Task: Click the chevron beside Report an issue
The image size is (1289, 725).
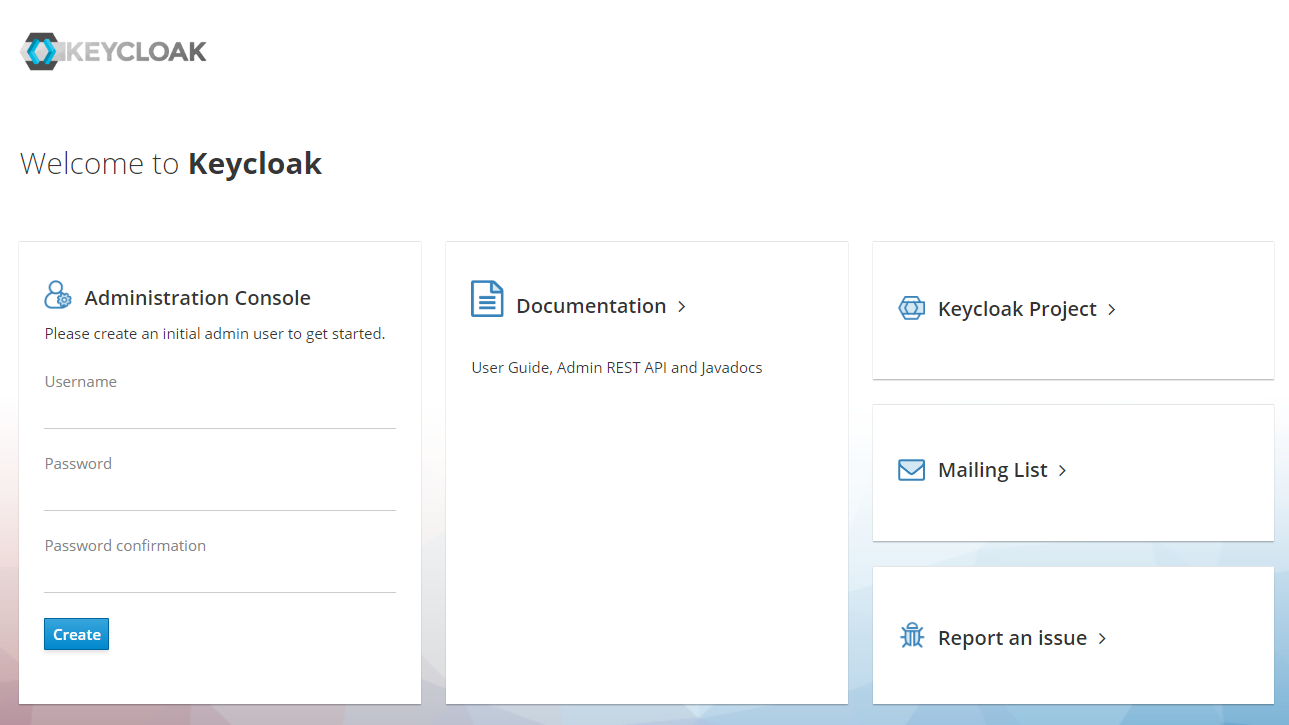Action: coord(1102,639)
